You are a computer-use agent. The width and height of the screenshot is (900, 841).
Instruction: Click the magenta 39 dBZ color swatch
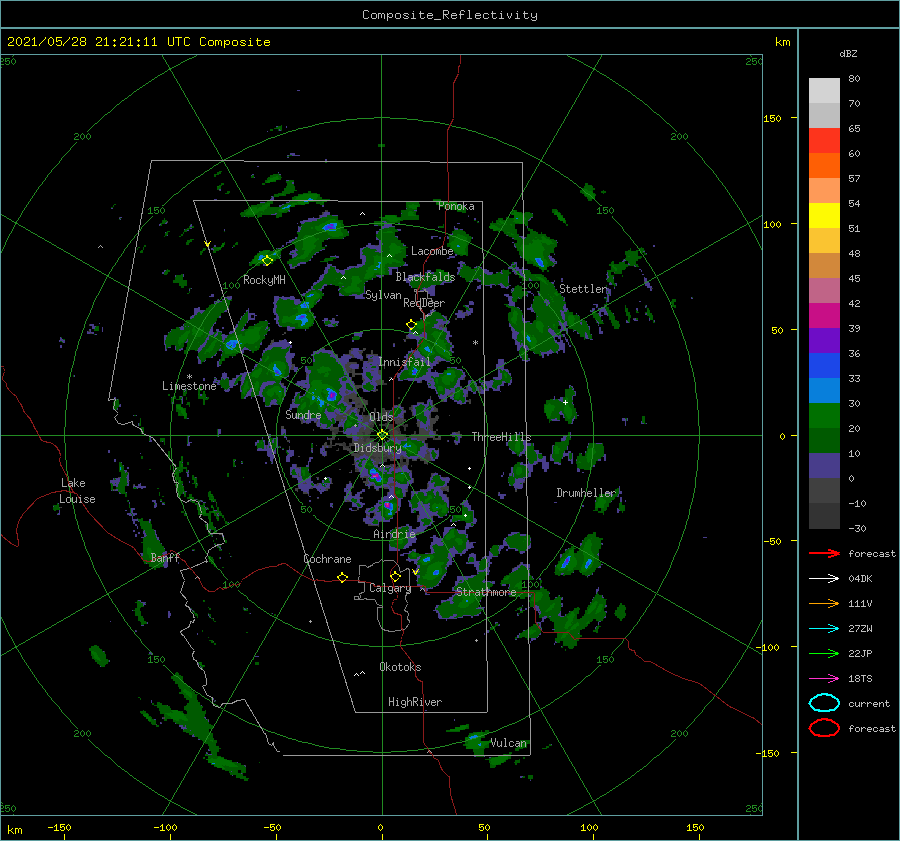(x=824, y=316)
